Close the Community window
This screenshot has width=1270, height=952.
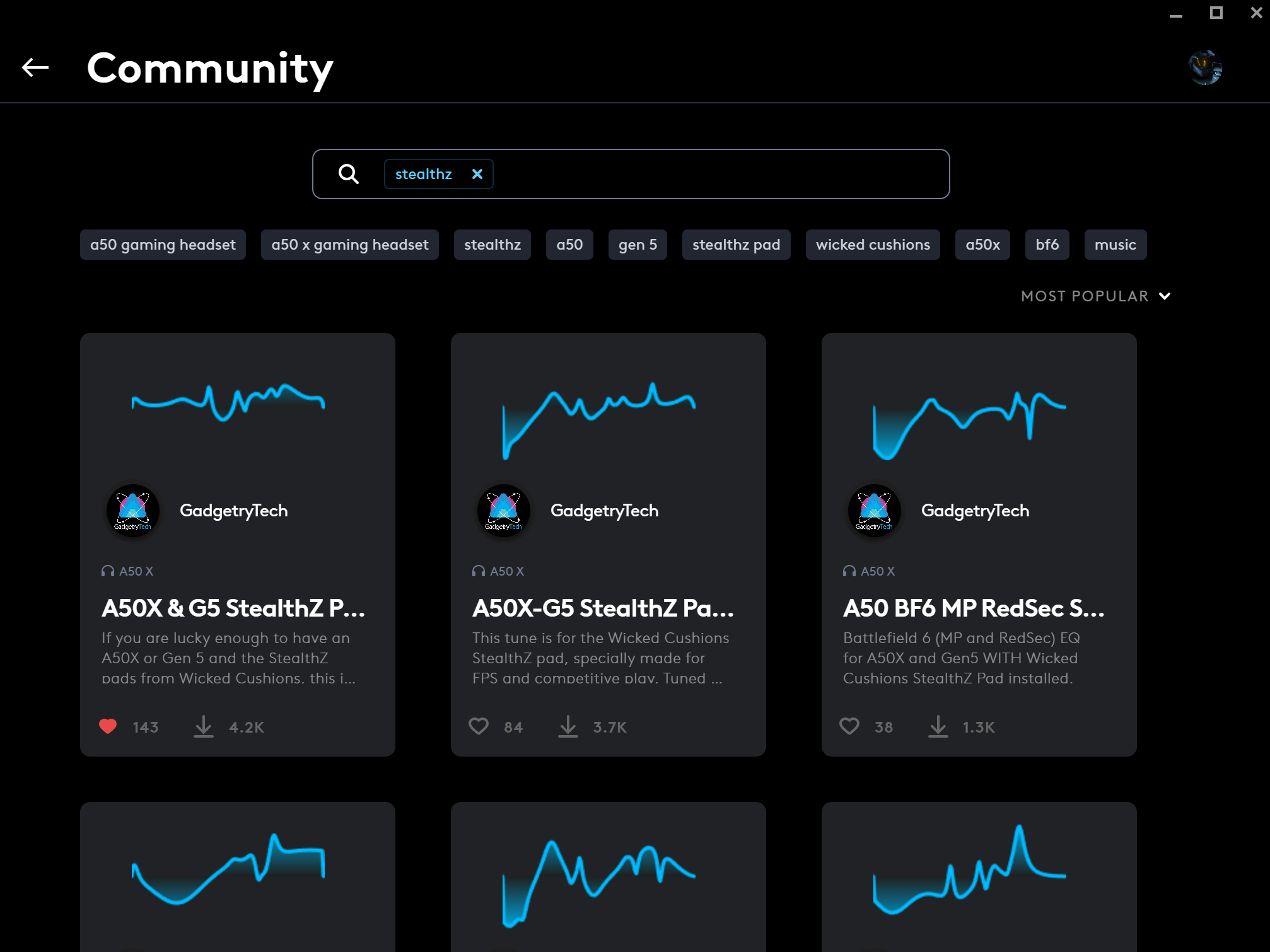[x=1256, y=13]
